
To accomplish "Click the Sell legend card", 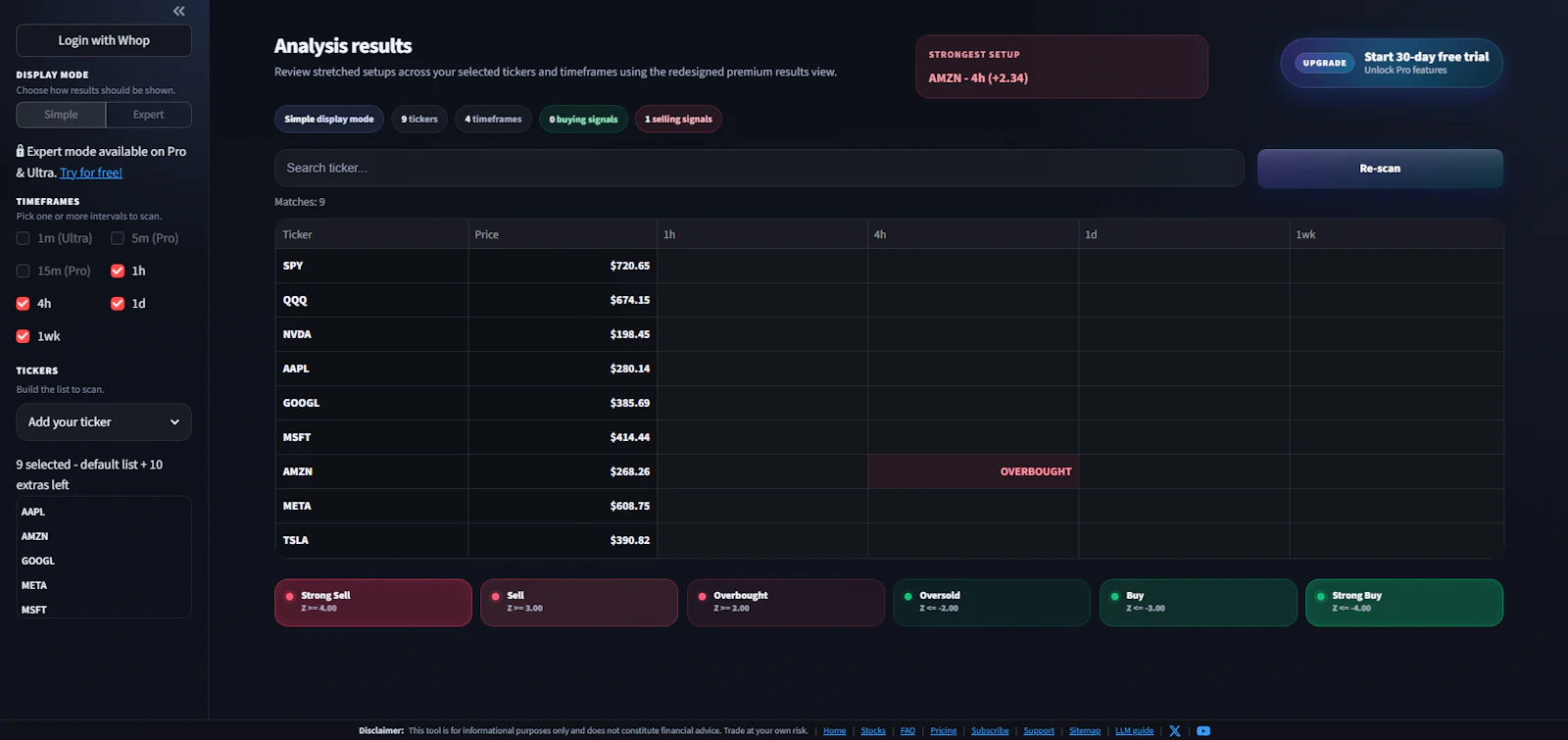I will (579, 602).
